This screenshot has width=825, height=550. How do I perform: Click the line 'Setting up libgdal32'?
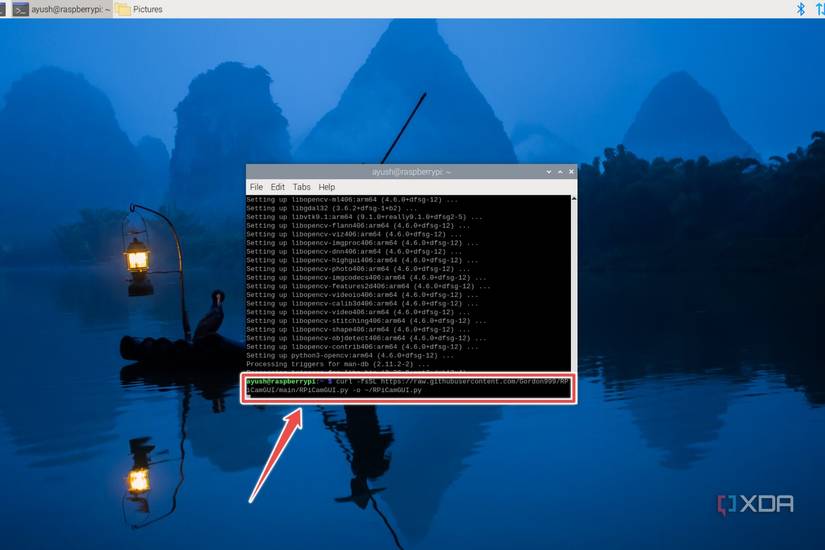tap(331, 208)
